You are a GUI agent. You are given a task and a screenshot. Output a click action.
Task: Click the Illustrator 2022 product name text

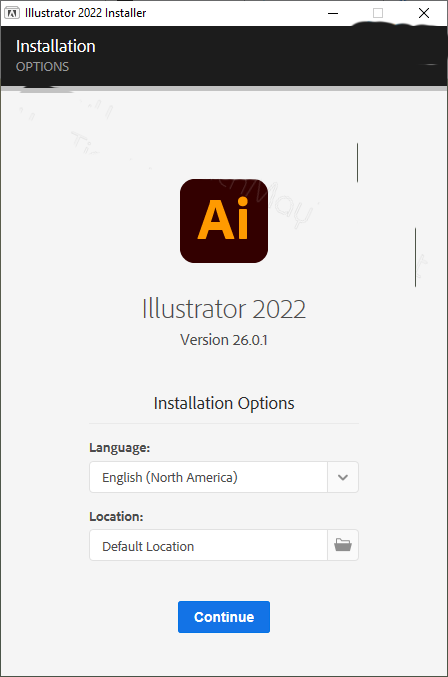click(224, 309)
